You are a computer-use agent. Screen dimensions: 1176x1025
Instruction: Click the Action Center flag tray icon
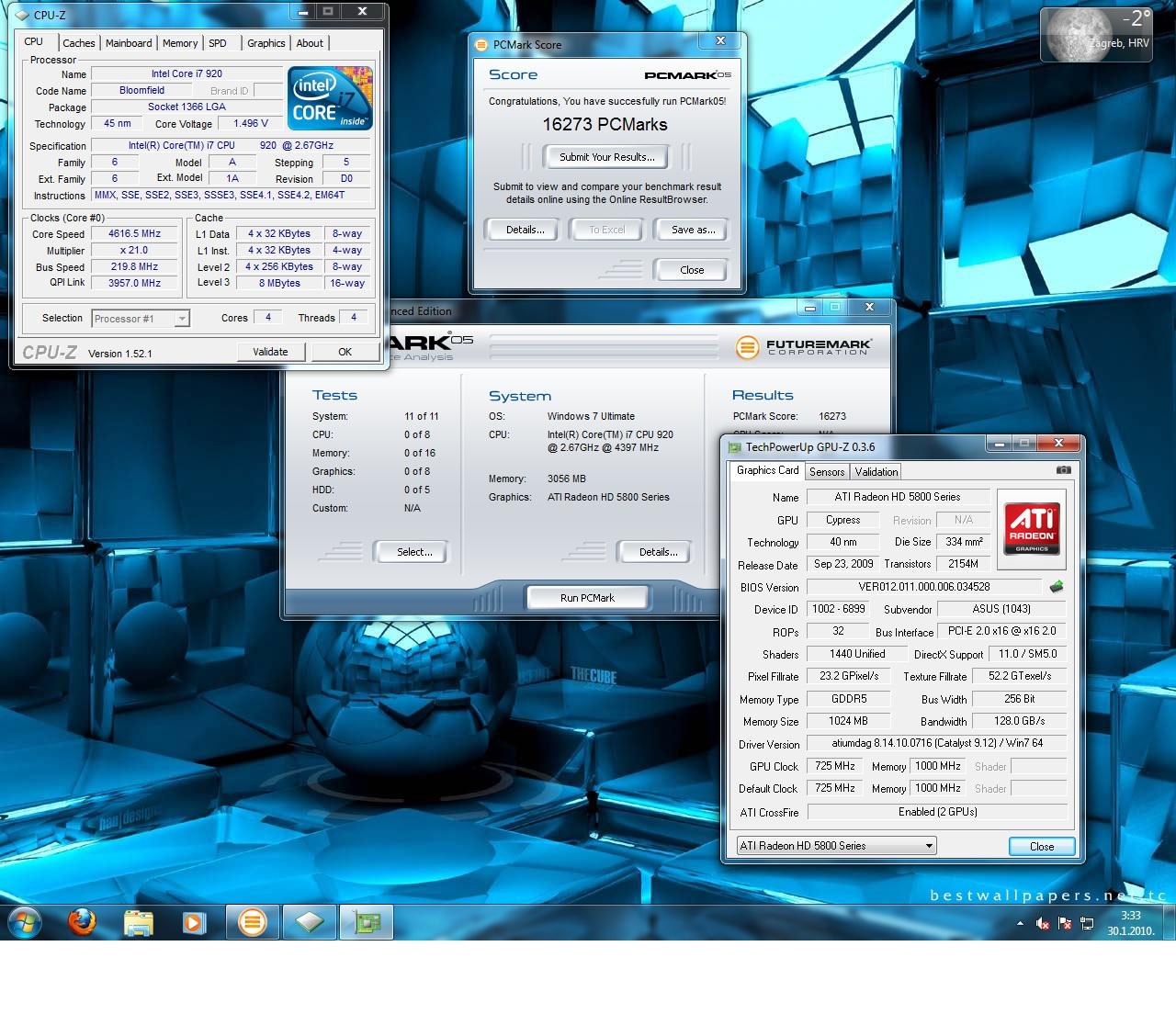[x=1065, y=923]
